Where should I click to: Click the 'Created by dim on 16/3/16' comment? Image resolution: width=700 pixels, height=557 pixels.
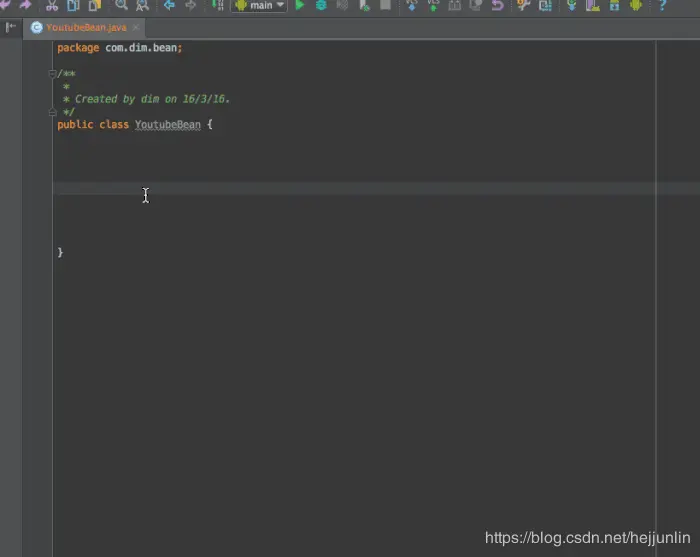pyautogui.click(x=152, y=99)
